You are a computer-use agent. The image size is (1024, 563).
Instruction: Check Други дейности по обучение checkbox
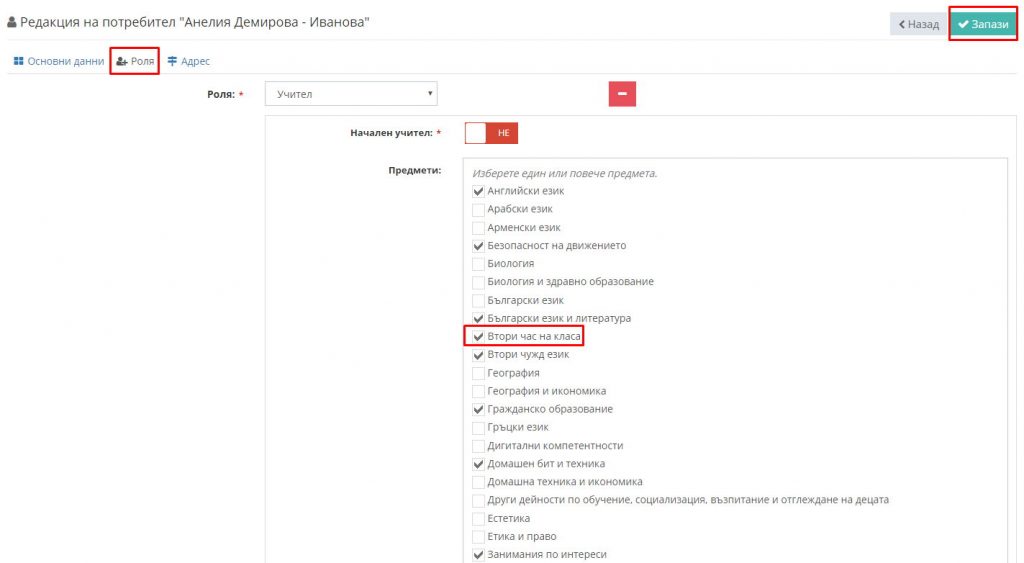click(x=478, y=500)
